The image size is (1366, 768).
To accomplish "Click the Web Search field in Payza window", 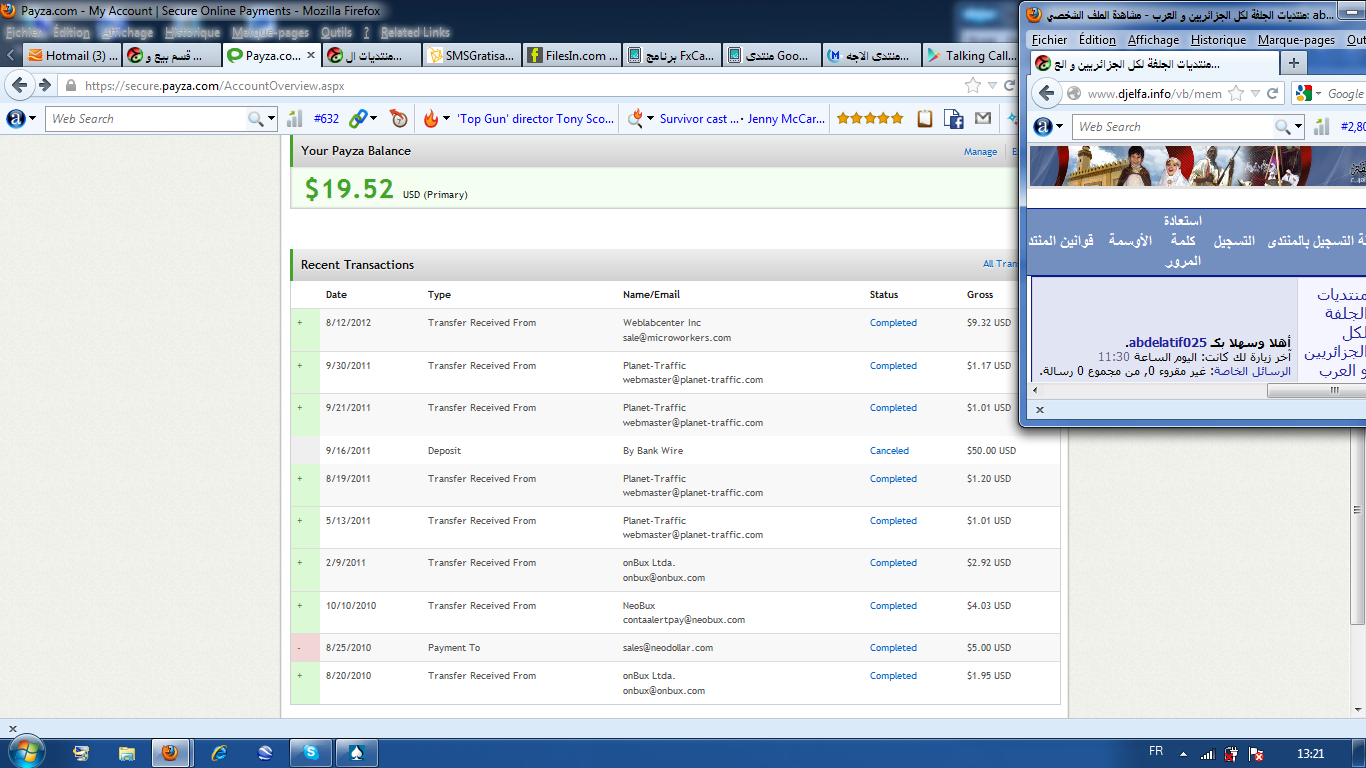I will pos(147,119).
